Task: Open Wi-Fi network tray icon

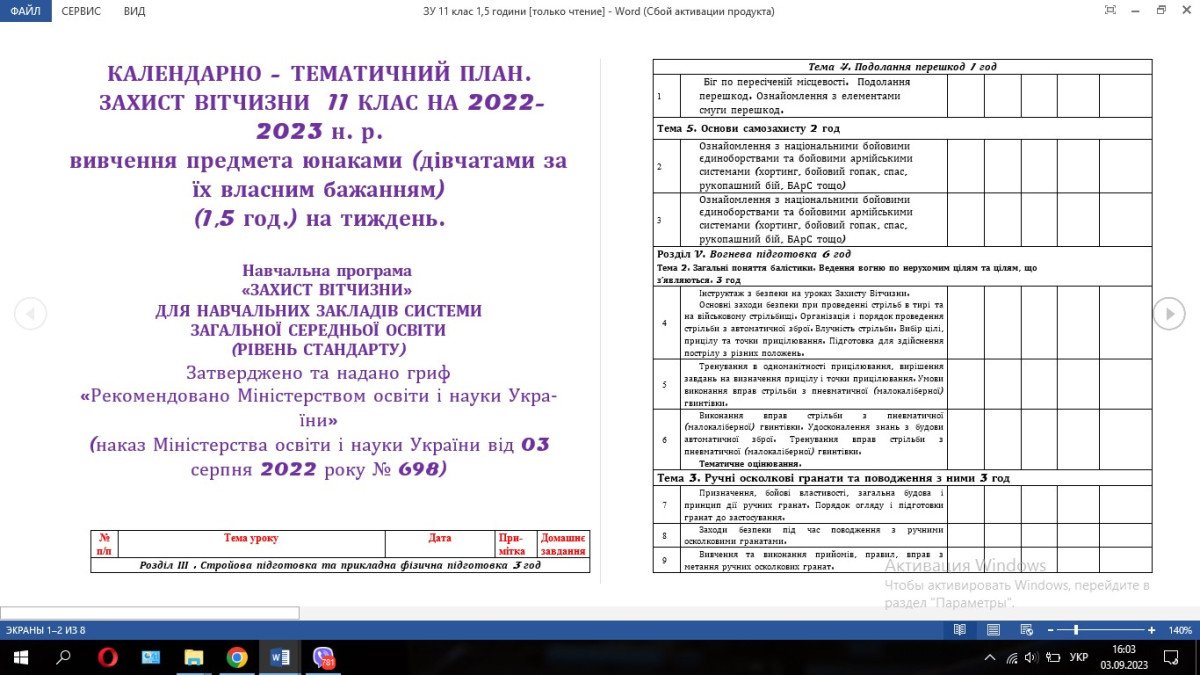Action: pyautogui.click(x=1012, y=657)
